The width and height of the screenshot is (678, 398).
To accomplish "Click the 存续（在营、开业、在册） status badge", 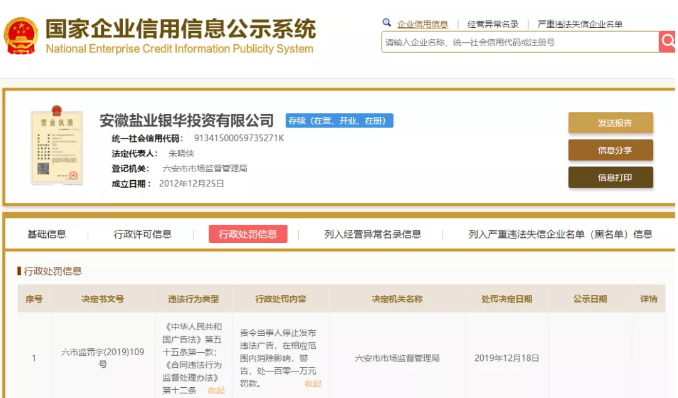I will 339,121.
